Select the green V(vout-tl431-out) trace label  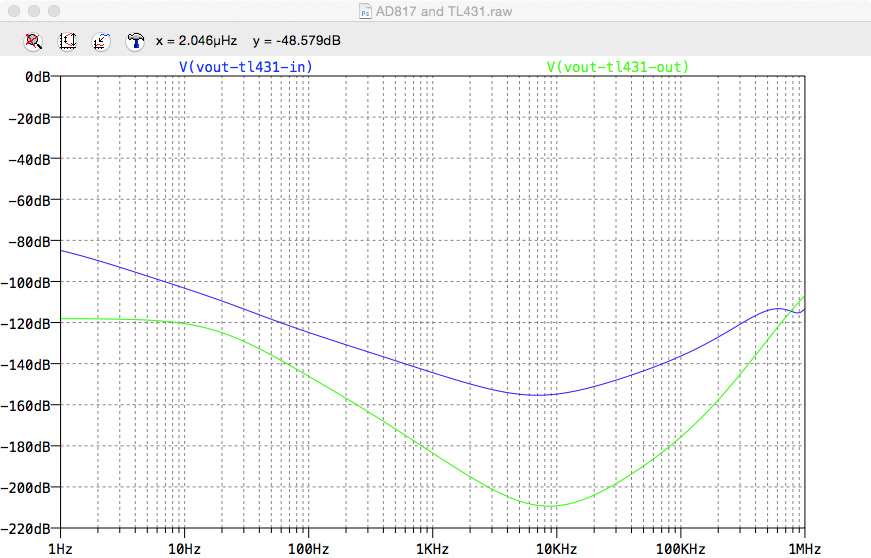pyautogui.click(x=618, y=67)
